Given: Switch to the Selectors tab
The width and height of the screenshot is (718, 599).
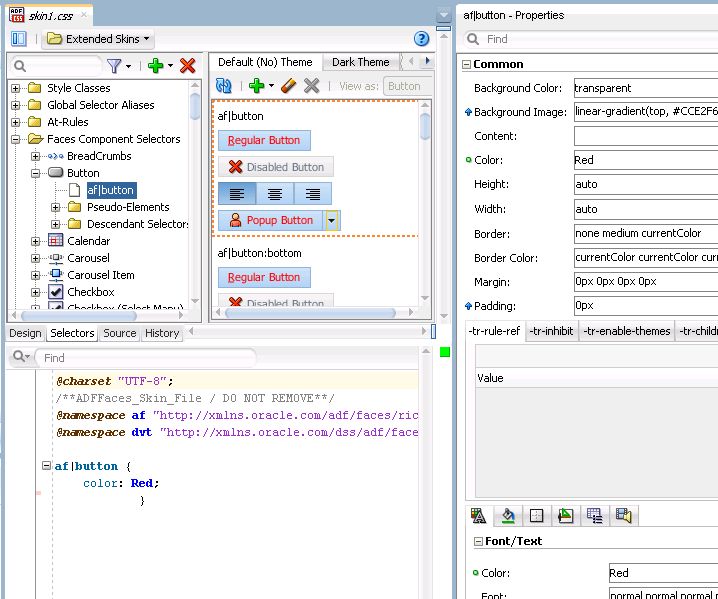Looking at the screenshot, I should tap(72, 333).
